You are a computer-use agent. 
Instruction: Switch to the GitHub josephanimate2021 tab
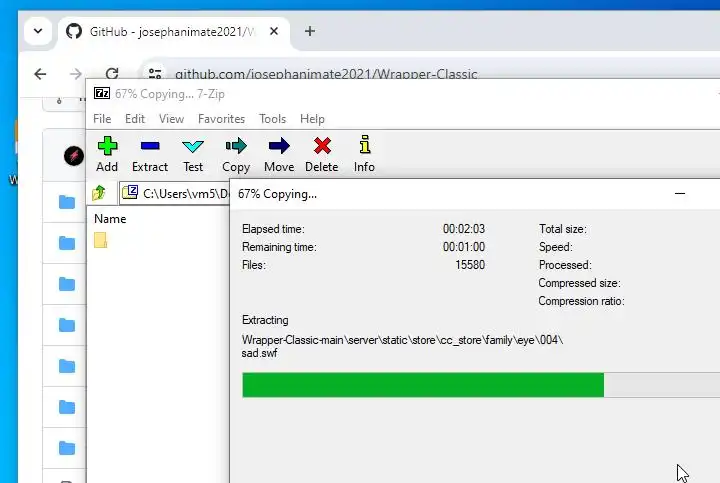(x=172, y=32)
